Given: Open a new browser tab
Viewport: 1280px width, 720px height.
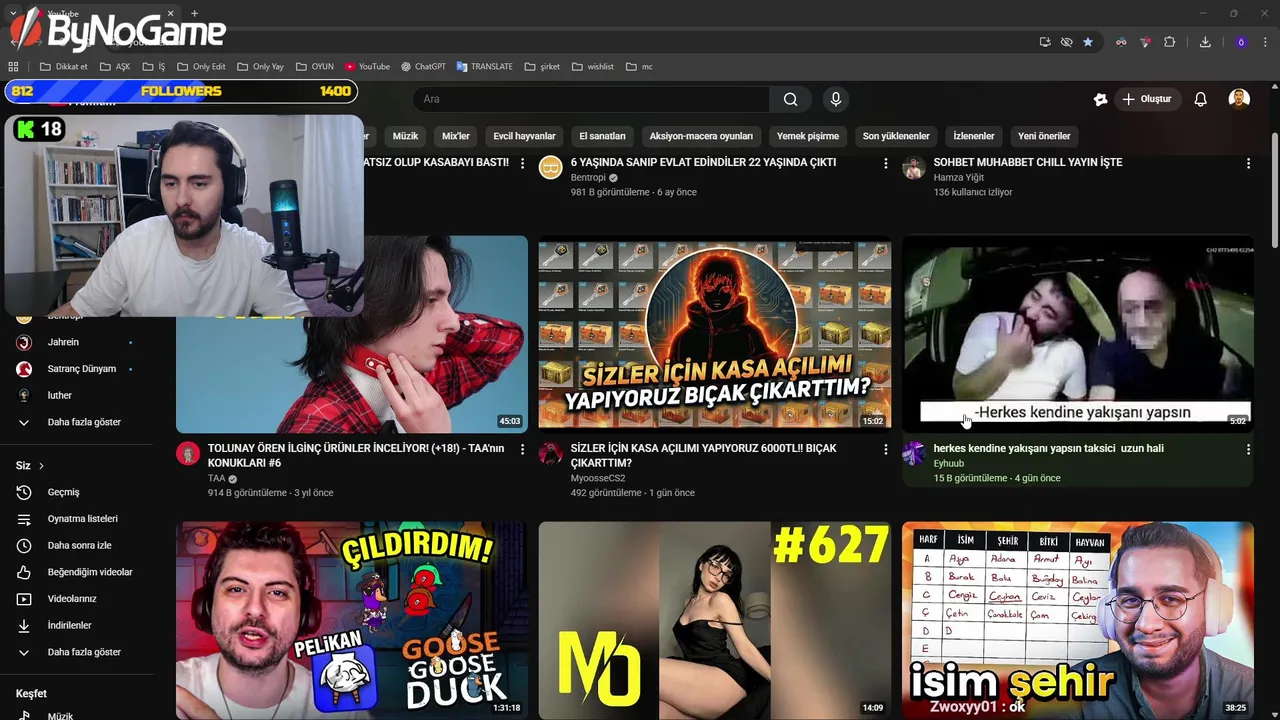Looking at the screenshot, I should click(194, 14).
